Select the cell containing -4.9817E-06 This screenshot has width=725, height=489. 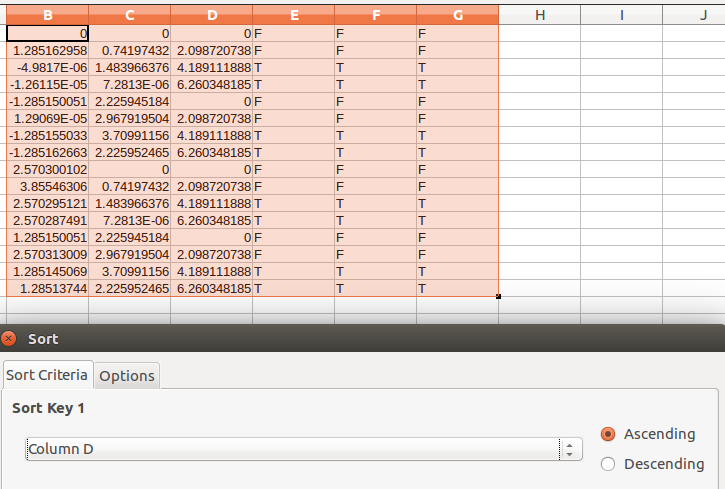[48, 67]
